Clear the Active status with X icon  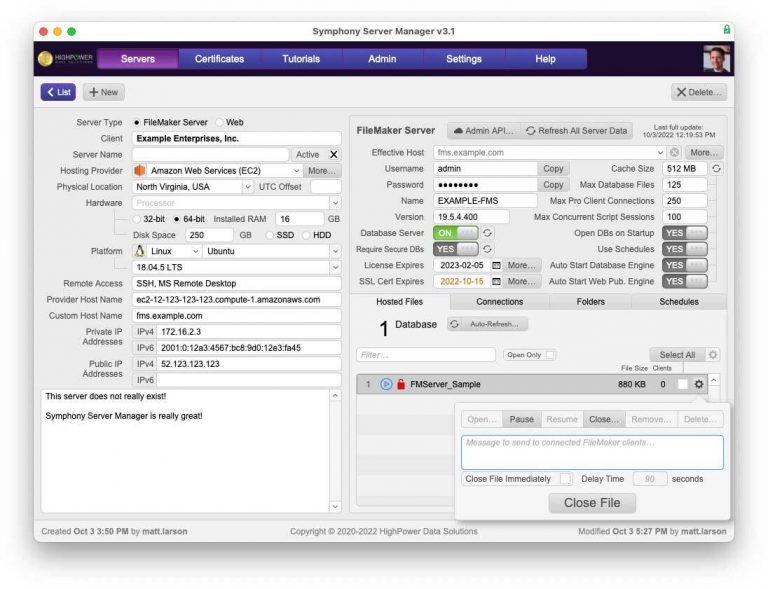click(334, 155)
